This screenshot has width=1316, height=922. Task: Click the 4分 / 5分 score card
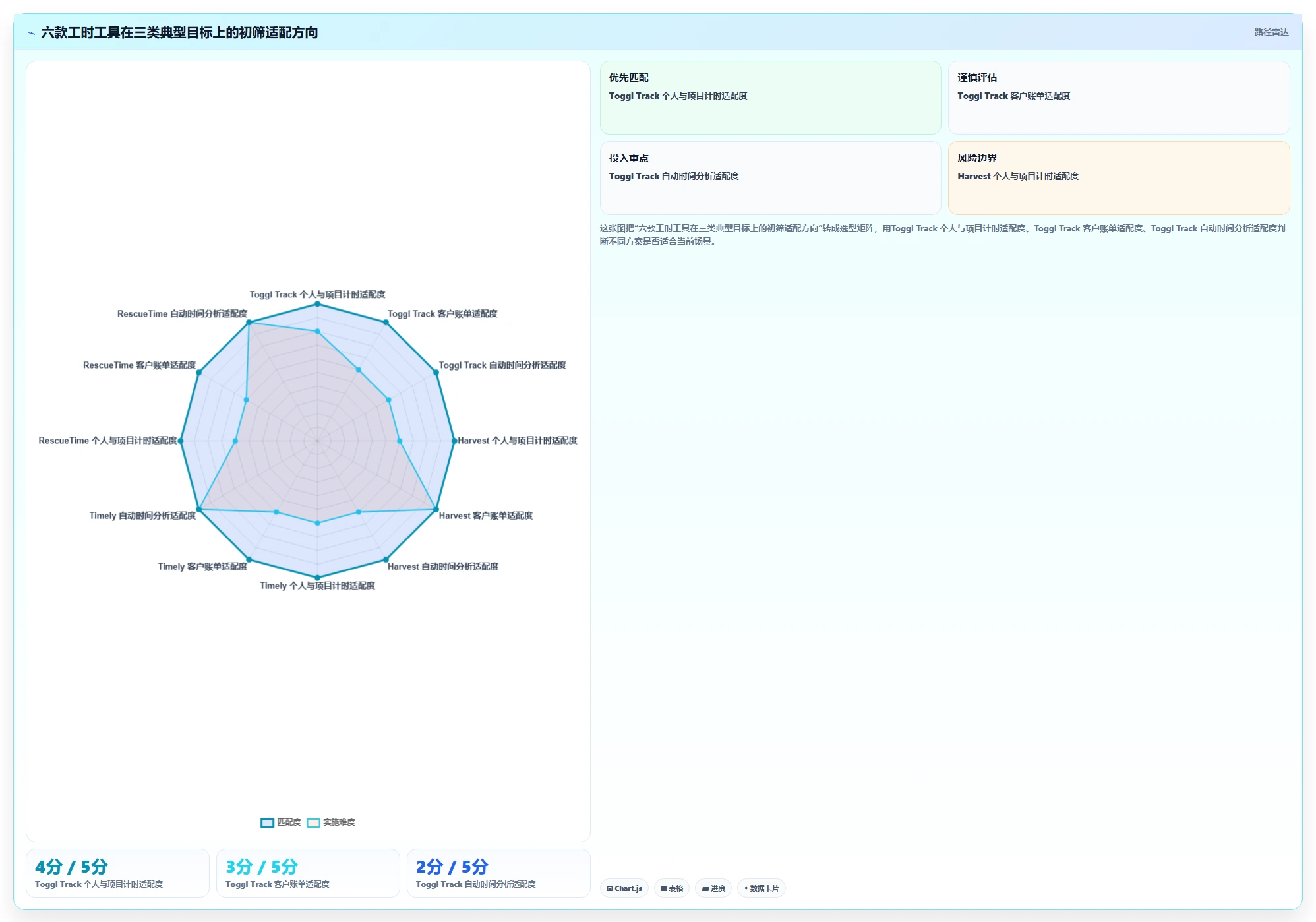[117, 873]
